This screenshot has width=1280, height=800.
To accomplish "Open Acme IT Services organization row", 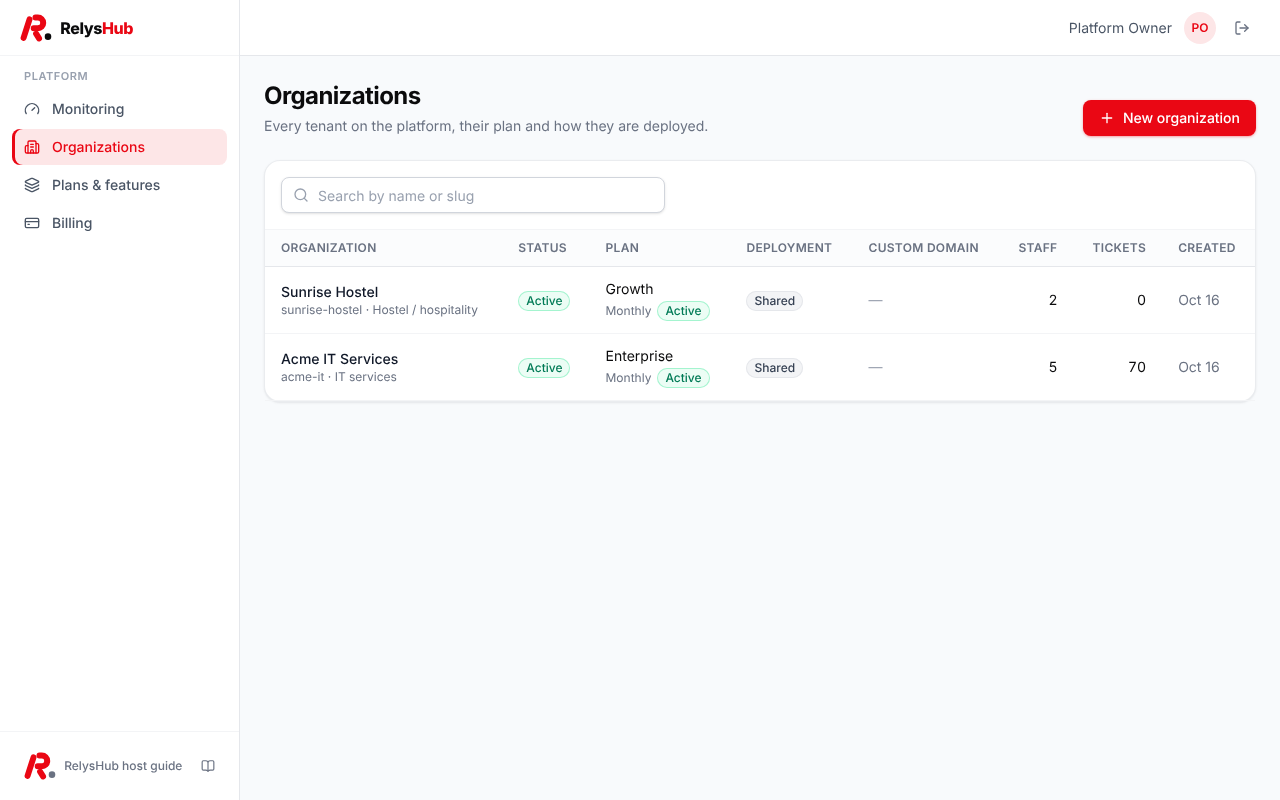I will (x=760, y=367).
